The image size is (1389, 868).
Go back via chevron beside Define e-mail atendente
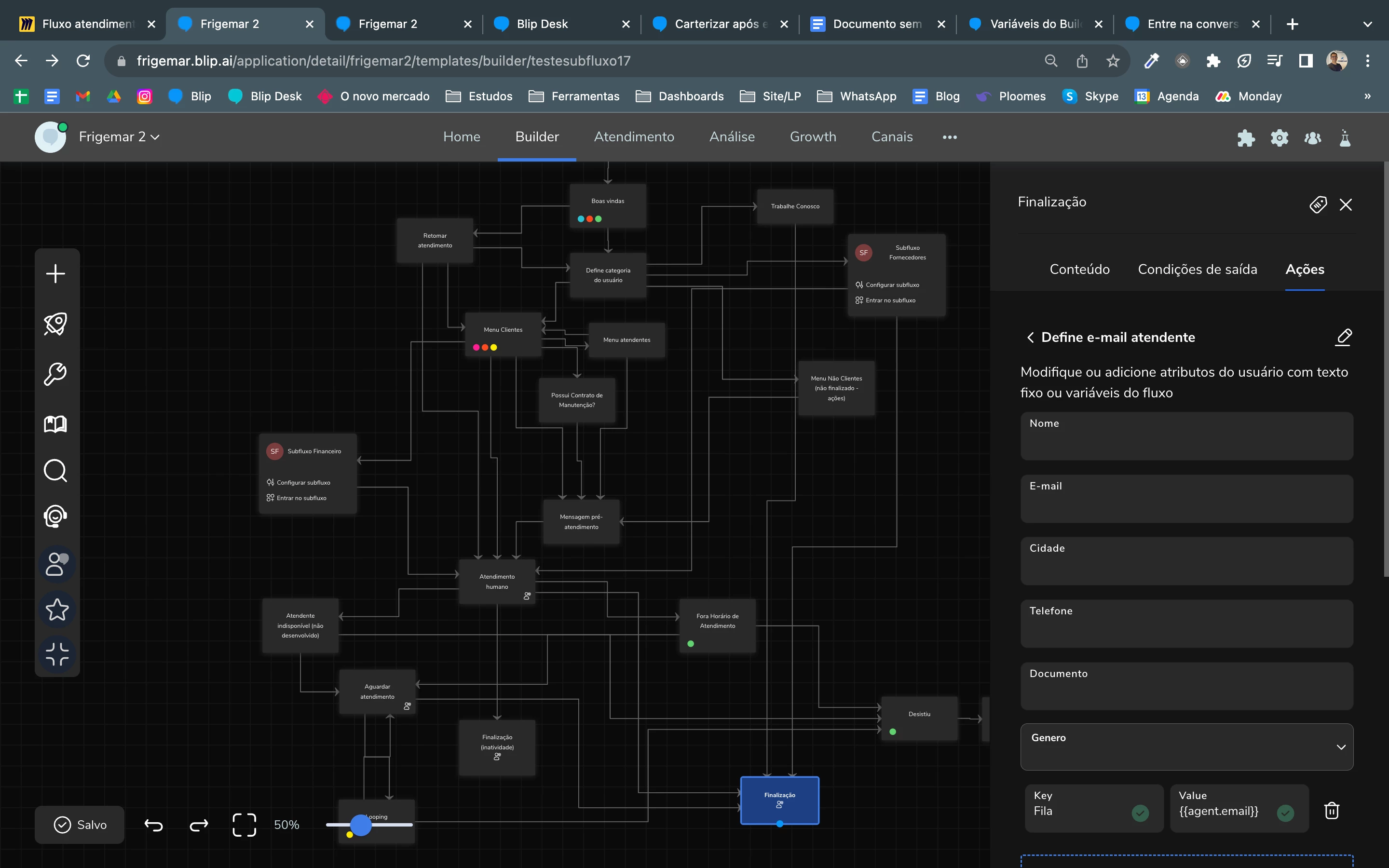point(1030,338)
